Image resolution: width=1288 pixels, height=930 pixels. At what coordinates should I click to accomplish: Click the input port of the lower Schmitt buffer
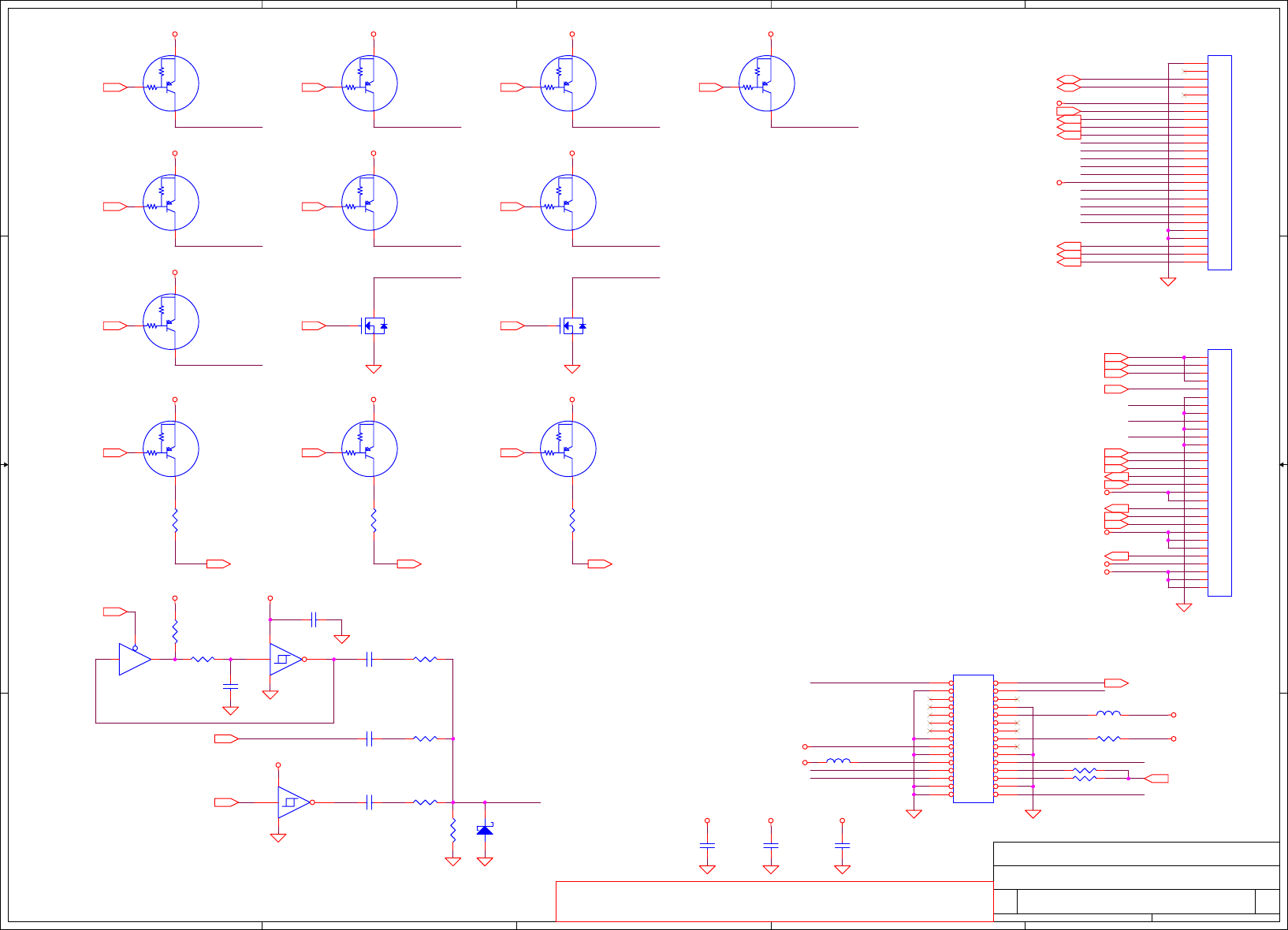pos(226,802)
